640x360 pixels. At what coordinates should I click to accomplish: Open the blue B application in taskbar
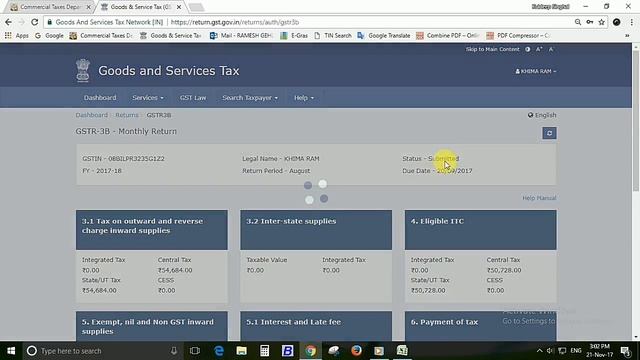coord(287,351)
